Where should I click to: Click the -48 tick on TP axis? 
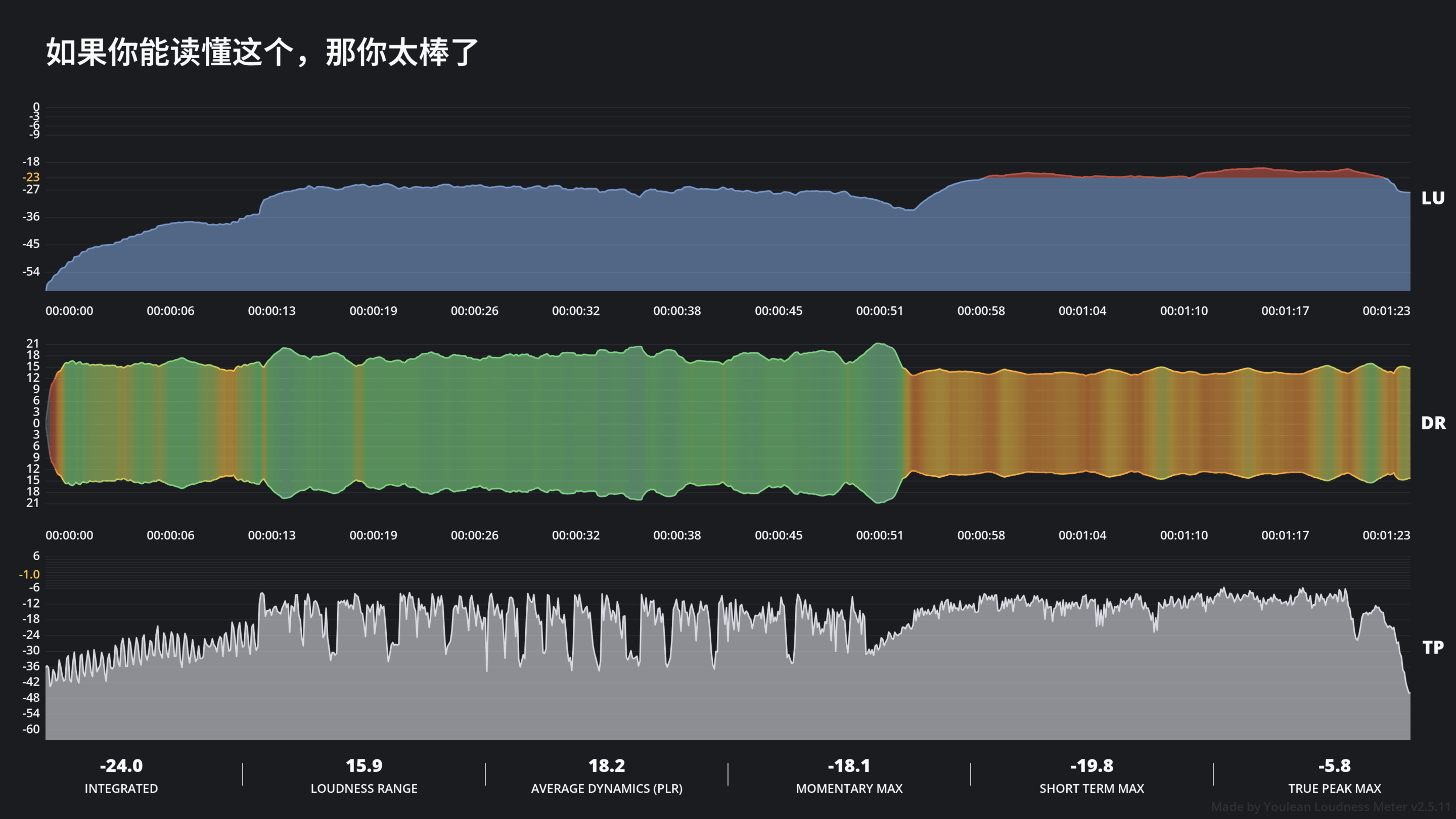tap(31, 698)
